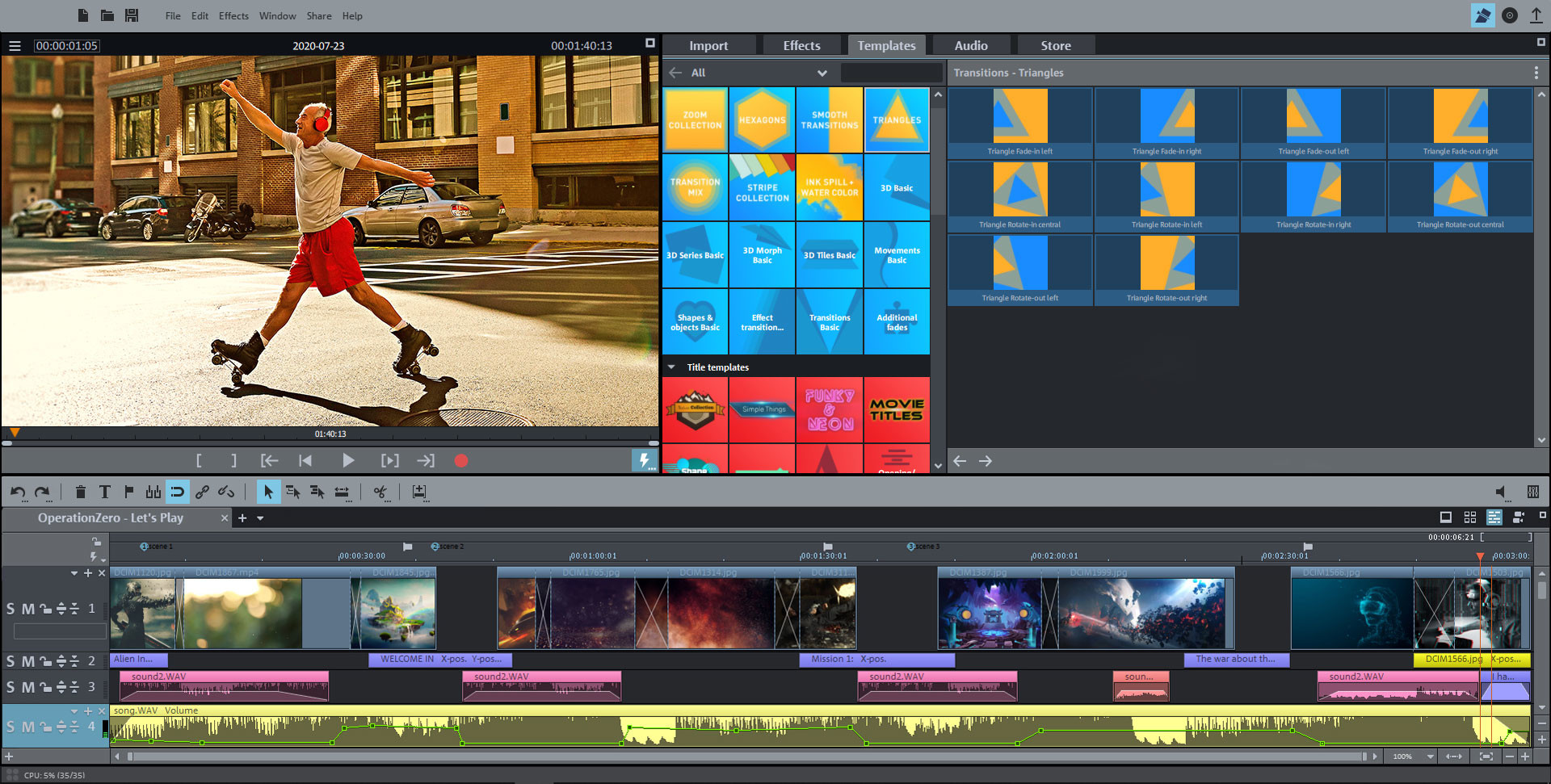
Task: Select the scissors cut tool
Action: coord(380,493)
